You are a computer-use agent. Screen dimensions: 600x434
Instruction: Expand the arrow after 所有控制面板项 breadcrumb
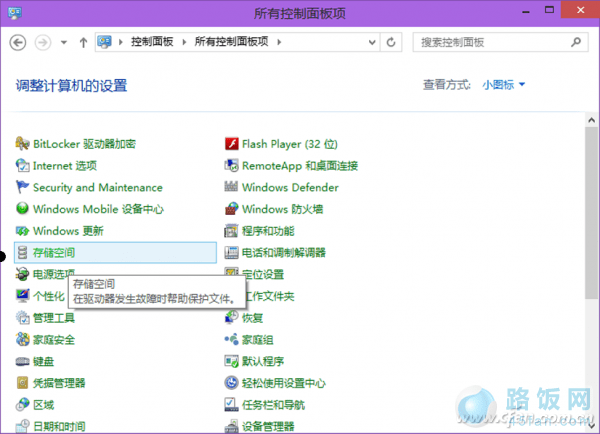(279, 42)
